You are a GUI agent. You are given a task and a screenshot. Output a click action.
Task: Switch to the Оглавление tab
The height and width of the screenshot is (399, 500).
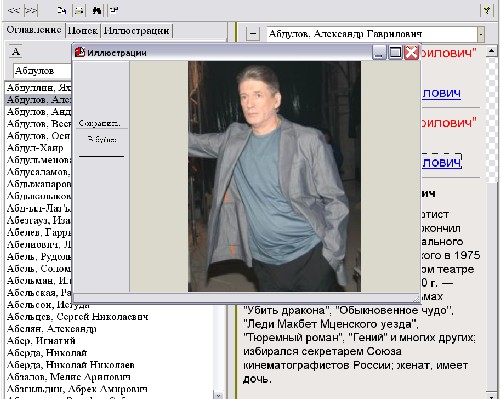[34, 30]
